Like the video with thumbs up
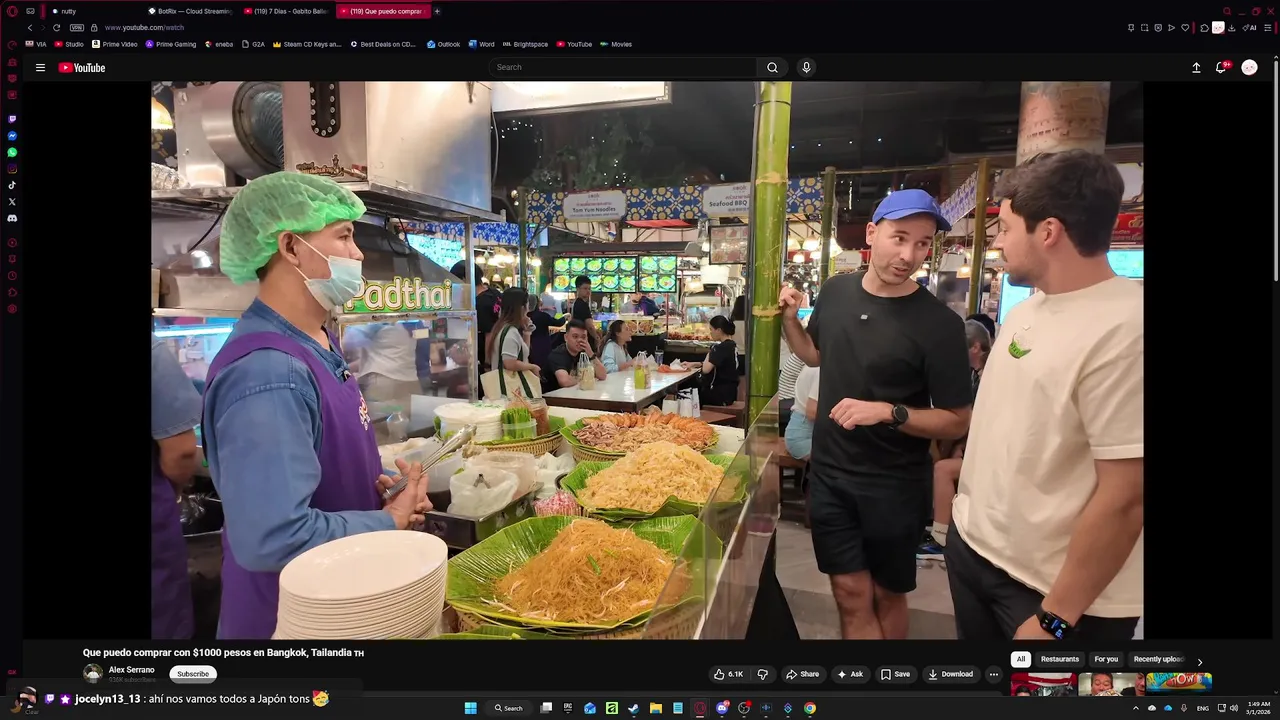The height and width of the screenshot is (720, 1280). tap(728, 674)
